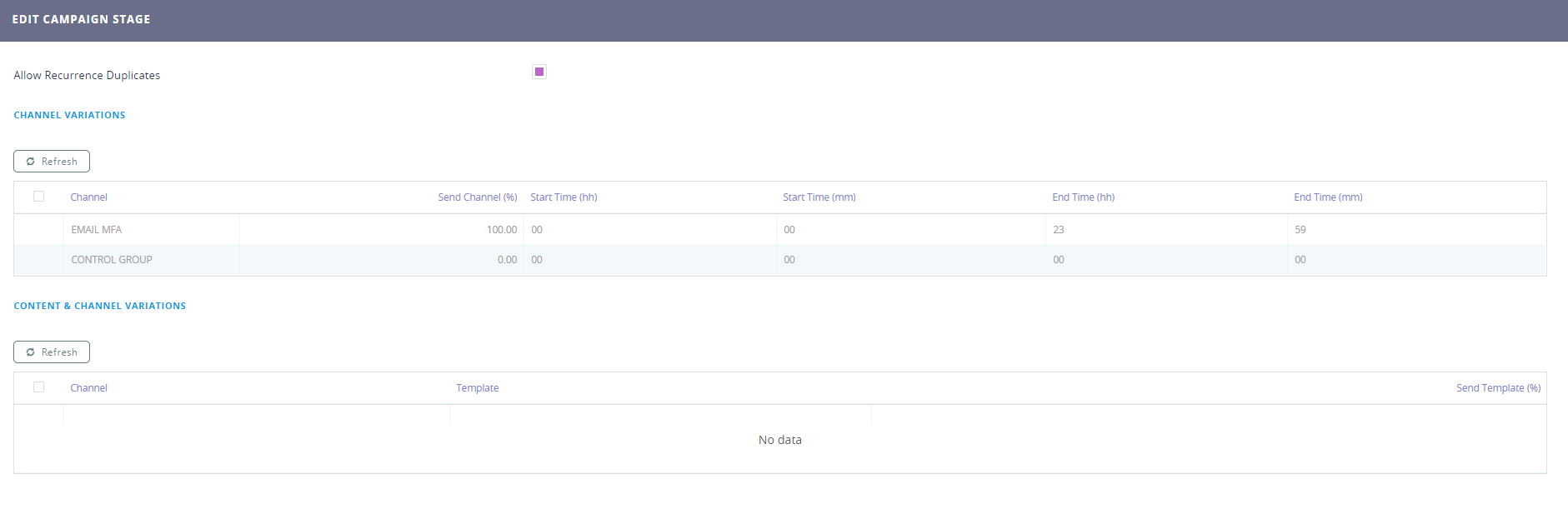The height and width of the screenshot is (509, 1568).
Task: Check the select-all box in Channel Variations table
Action: point(38,197)
